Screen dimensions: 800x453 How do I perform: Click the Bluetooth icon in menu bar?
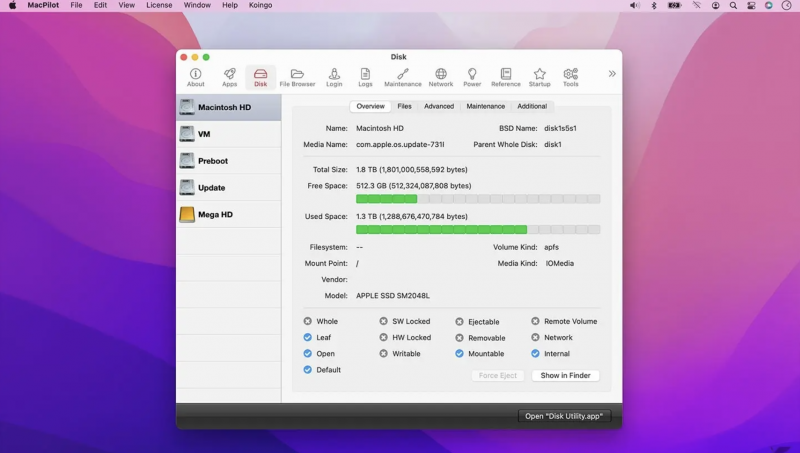(x=654, y=5)
